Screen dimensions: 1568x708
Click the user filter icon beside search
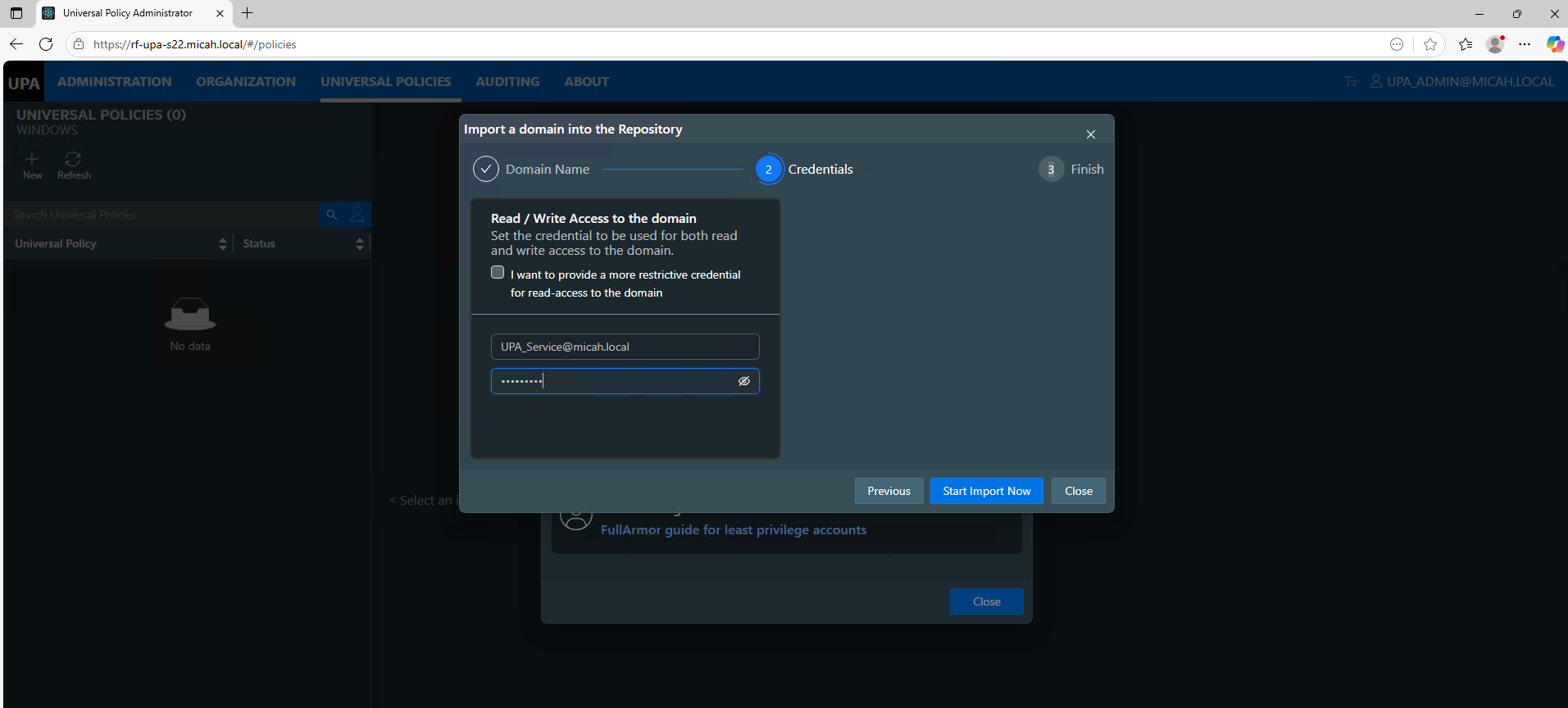point(357,215)
